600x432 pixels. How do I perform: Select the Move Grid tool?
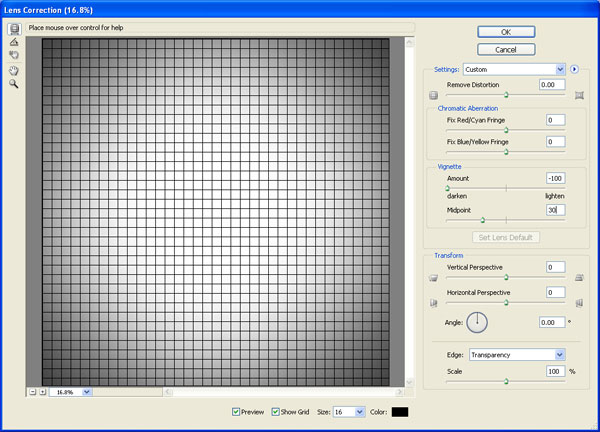(x=14, y=56)
